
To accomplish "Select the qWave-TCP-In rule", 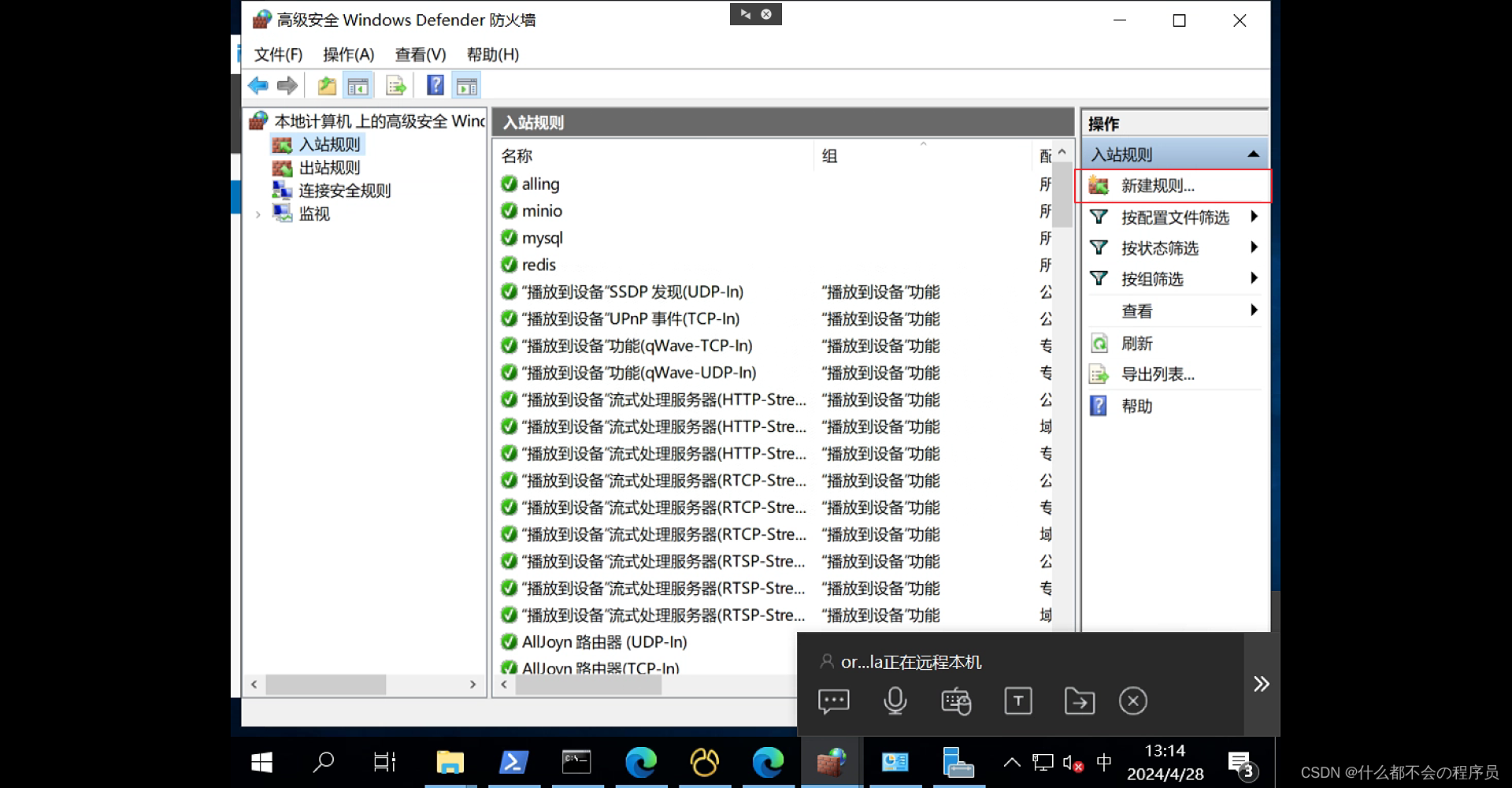I will point(636,345).
